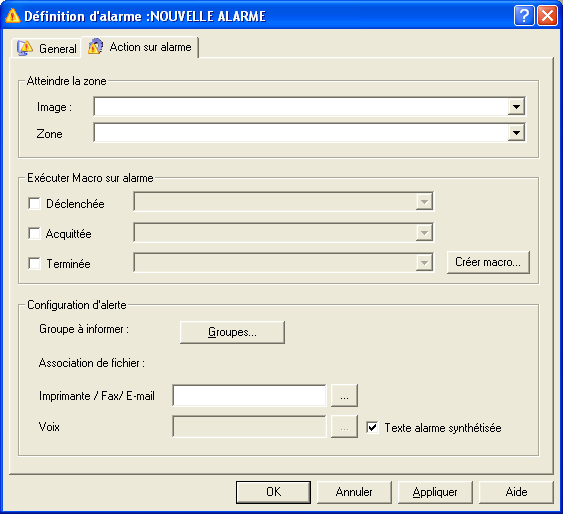Click the title bar help question mark
Image resolution: width=563 pixels, height=514 pixels.
point(524,16)
